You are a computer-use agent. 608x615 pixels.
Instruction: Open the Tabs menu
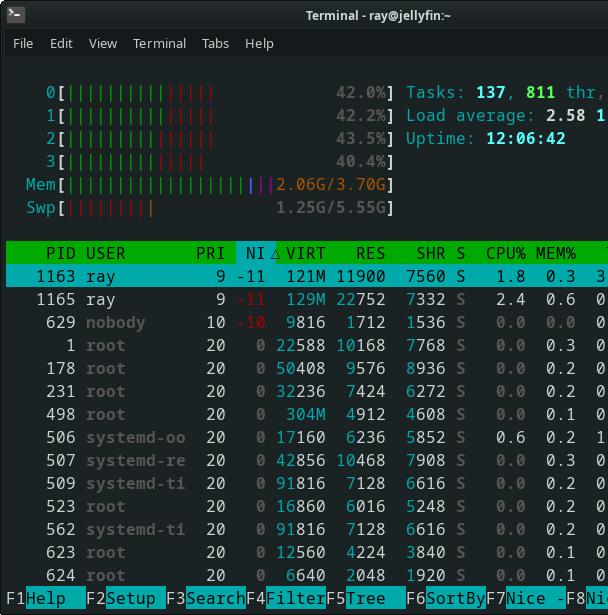coord(215,44)
